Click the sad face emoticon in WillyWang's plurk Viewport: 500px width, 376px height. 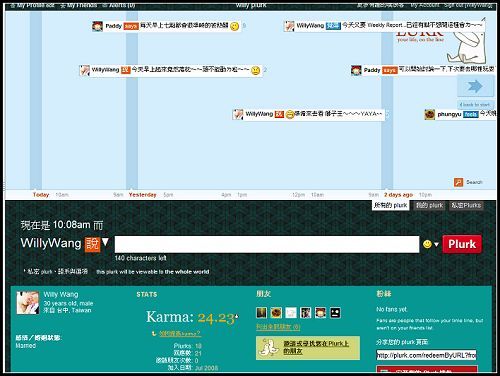click(255, 70)
